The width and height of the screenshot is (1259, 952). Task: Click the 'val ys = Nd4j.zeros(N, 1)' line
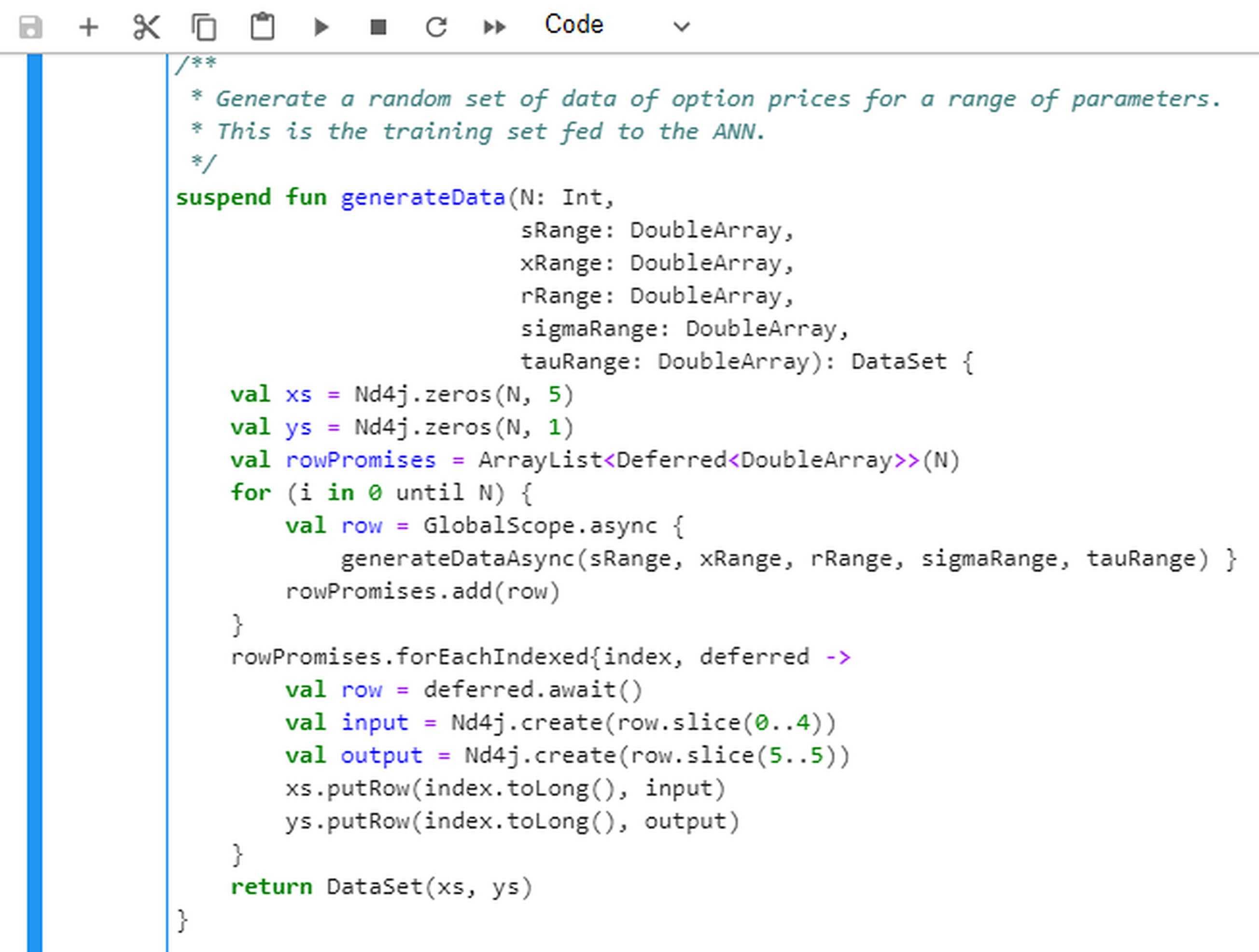coord(403,427)
